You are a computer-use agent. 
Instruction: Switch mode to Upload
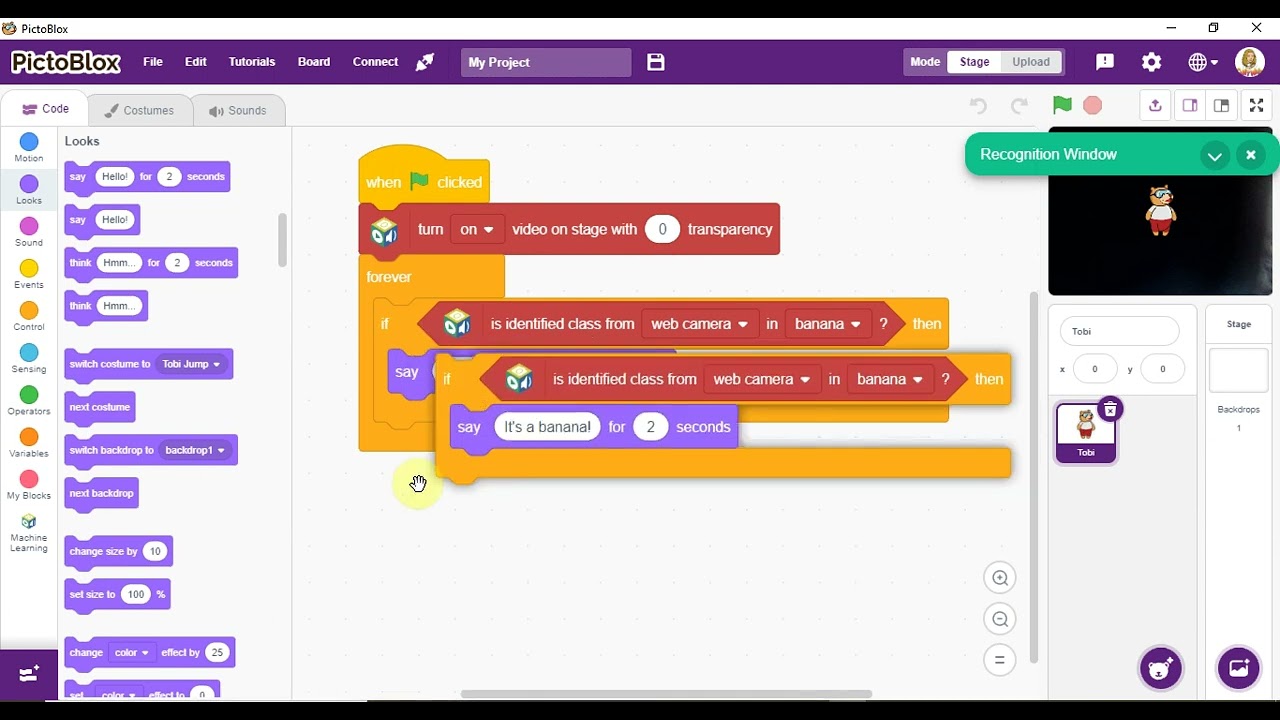1030,62
